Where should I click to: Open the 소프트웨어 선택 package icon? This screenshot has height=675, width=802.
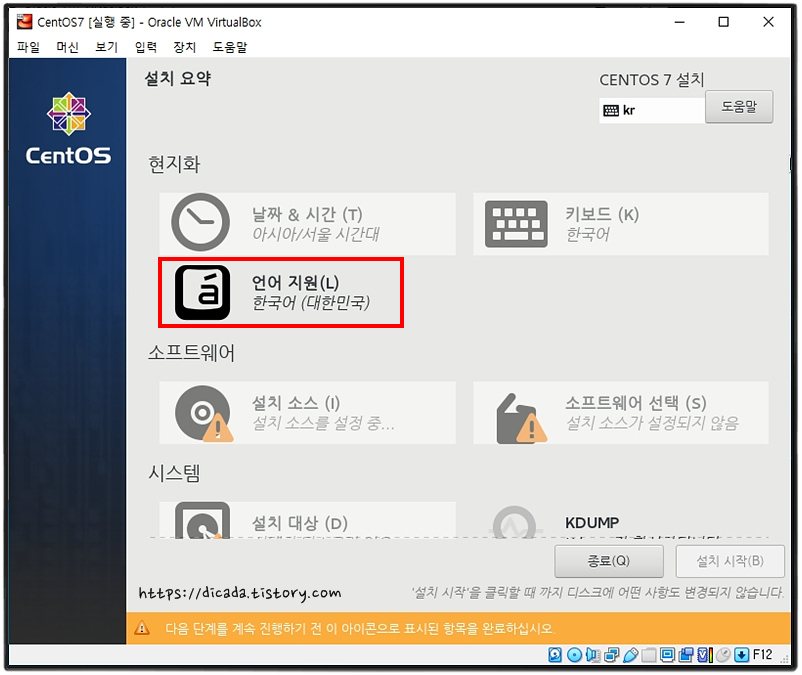[x=521, y=418]
